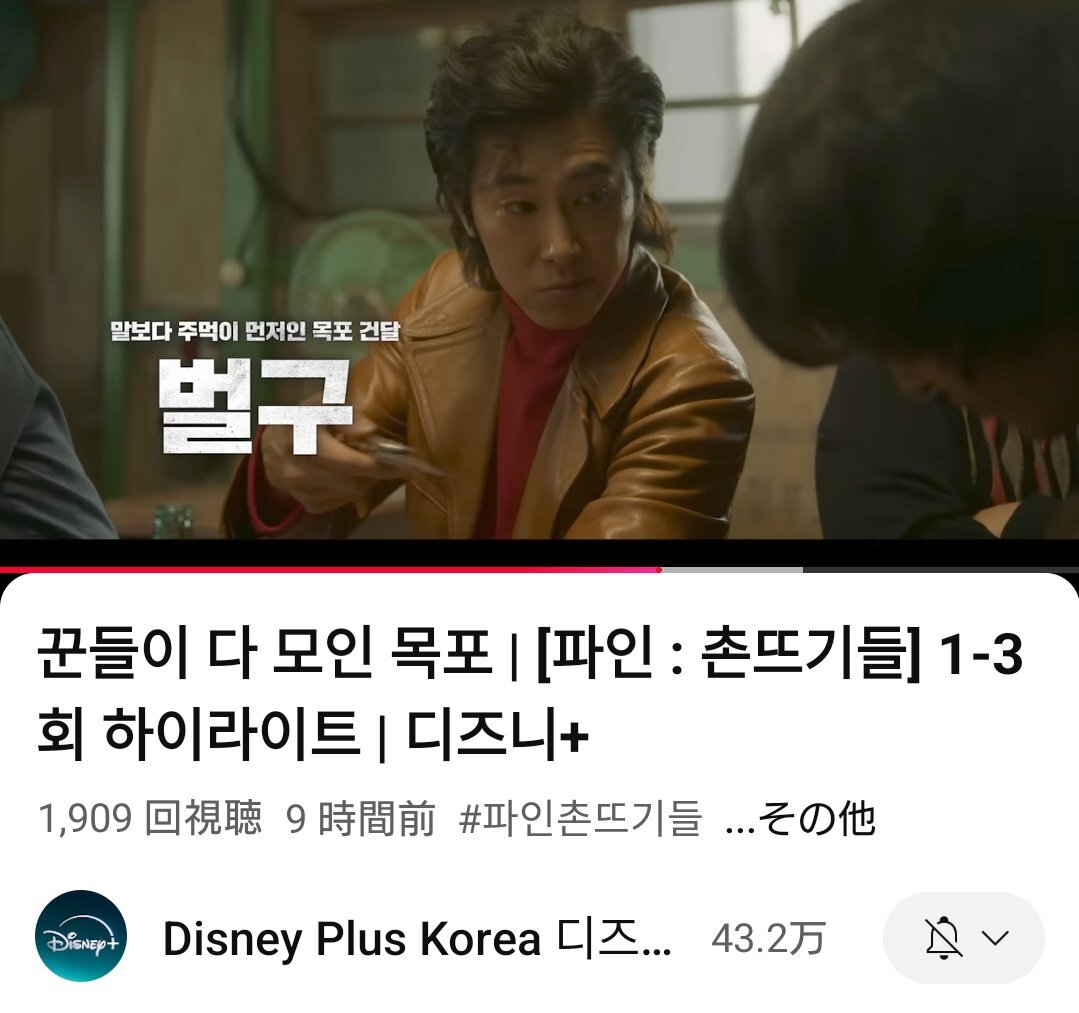Click the black letterbox bar beneath the video

pyautogui.click(x=540, y=553)
